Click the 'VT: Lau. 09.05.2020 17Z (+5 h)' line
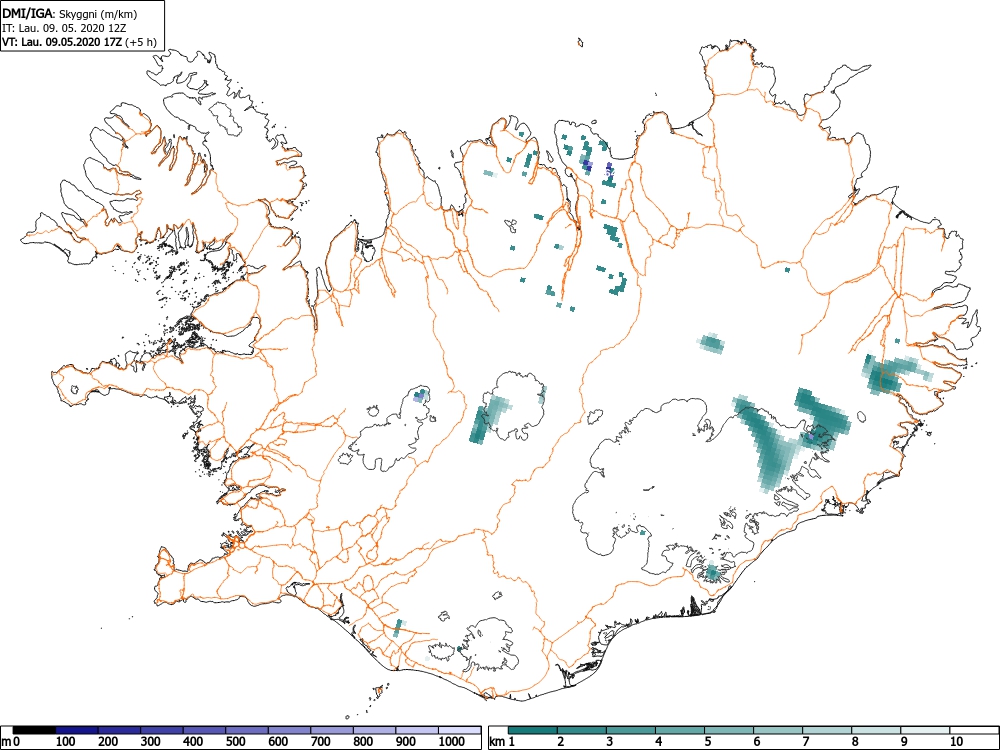Image resolution: width=1000 pixels, height=750 pixels. click(x=79, y=43)
